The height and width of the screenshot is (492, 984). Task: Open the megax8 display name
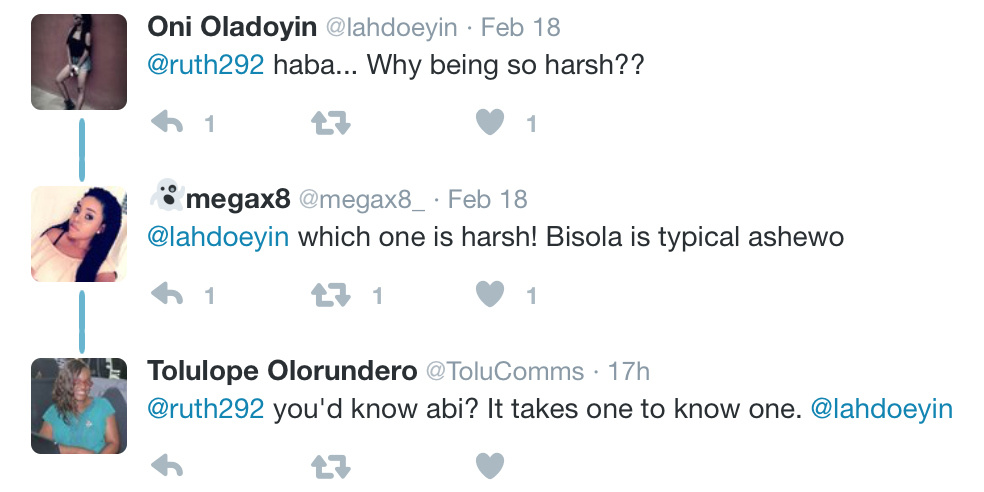point(238,200)
